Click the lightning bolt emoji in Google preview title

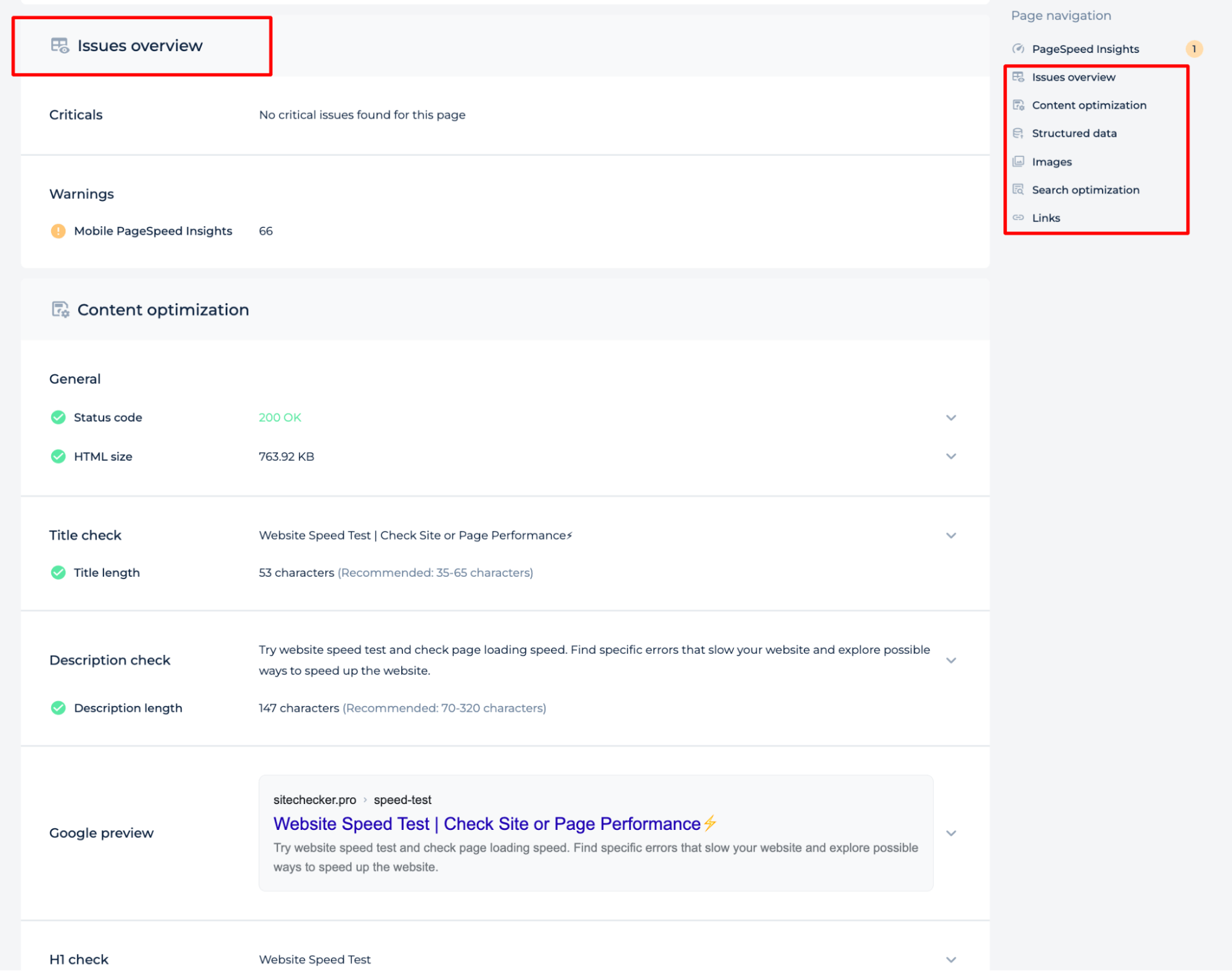tap(711, 823)
